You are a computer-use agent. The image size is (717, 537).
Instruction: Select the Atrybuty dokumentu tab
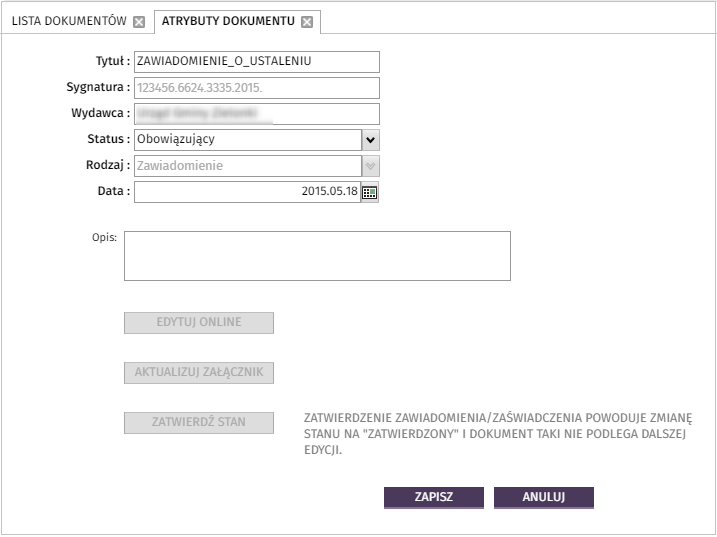[228, 21]
